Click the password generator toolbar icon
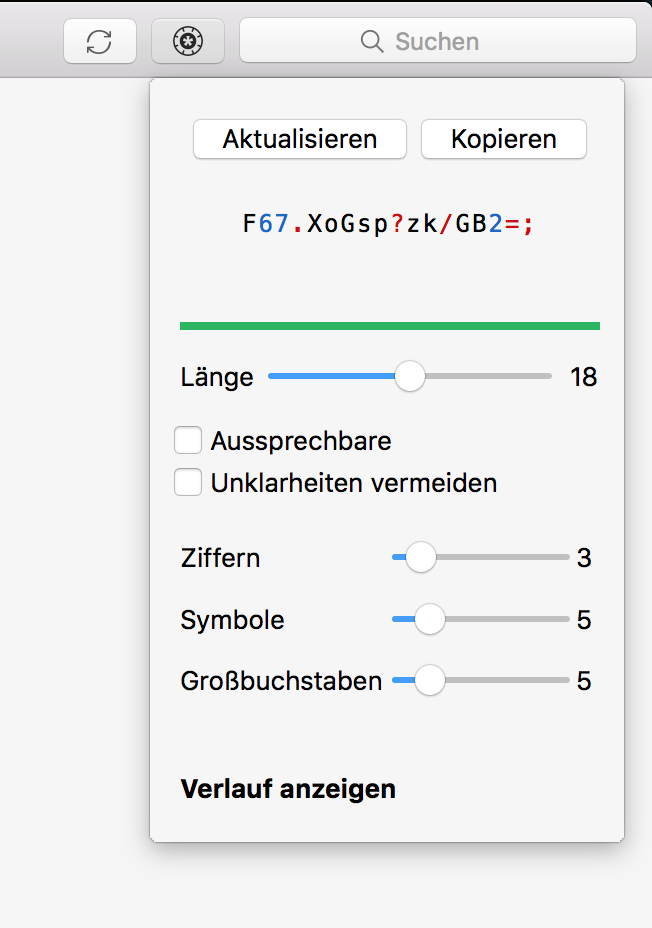Image resolution: width=652 pixels, height=928 pixels. [x=188, y=42]
